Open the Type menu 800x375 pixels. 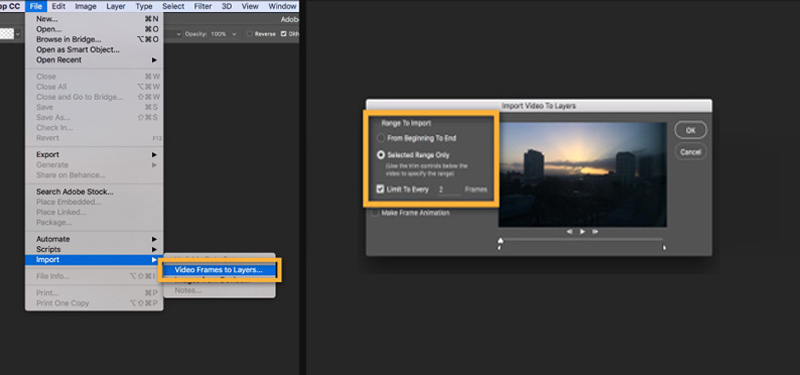(x=144, y=6)
